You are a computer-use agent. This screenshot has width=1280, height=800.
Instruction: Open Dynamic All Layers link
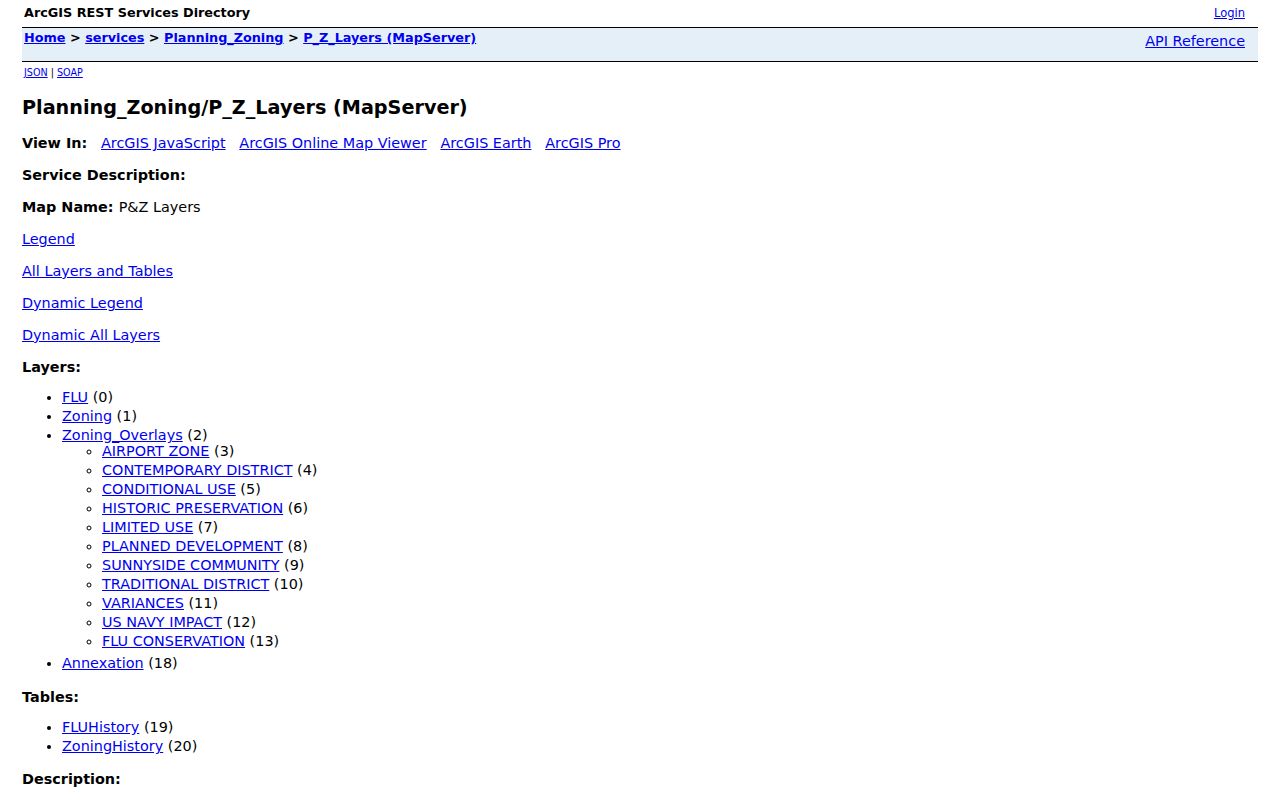click(x=91, y=335)
